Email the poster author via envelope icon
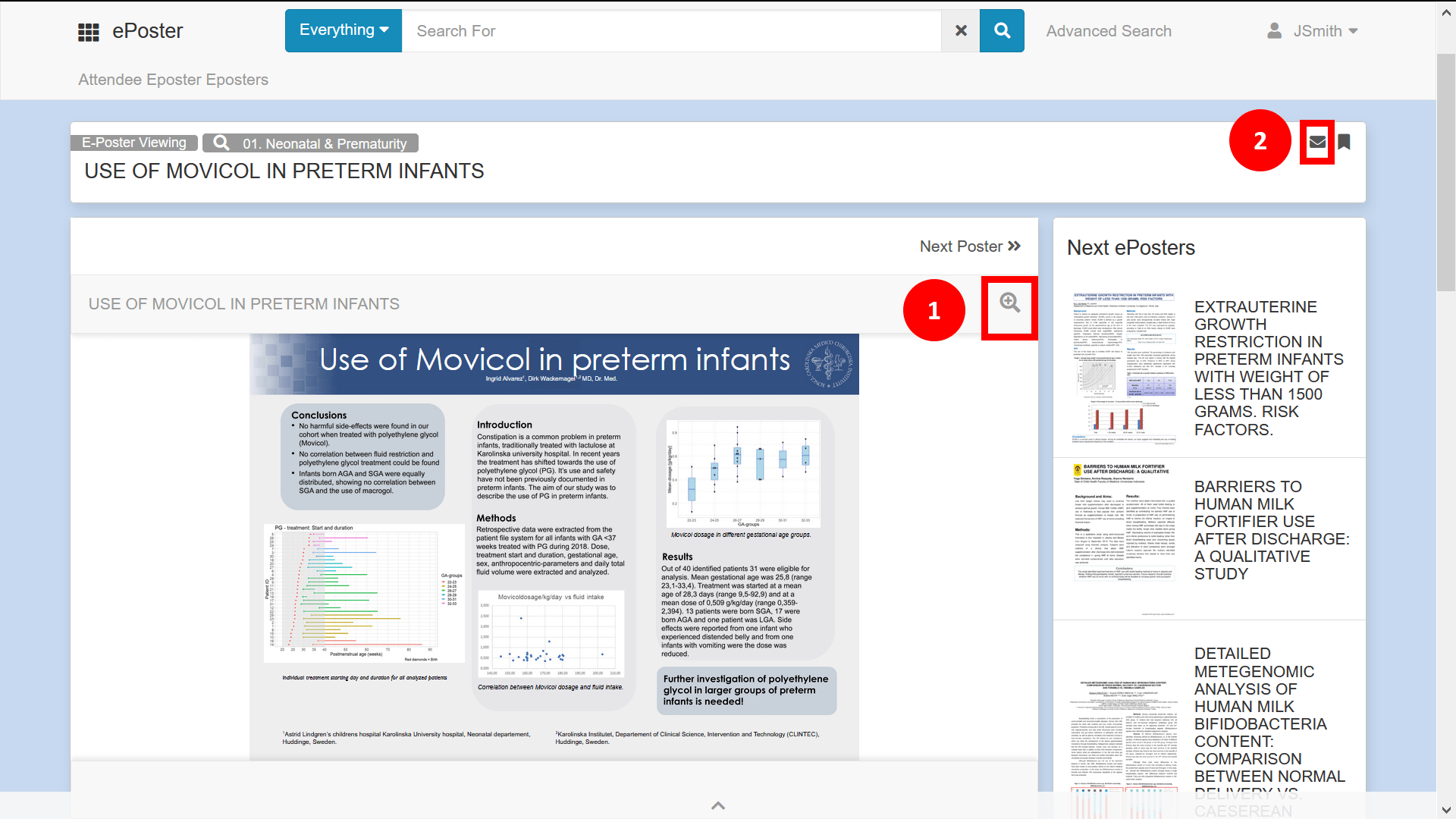The height and width of the screenshot is (819, 1456). click(x=1317, y=142)
